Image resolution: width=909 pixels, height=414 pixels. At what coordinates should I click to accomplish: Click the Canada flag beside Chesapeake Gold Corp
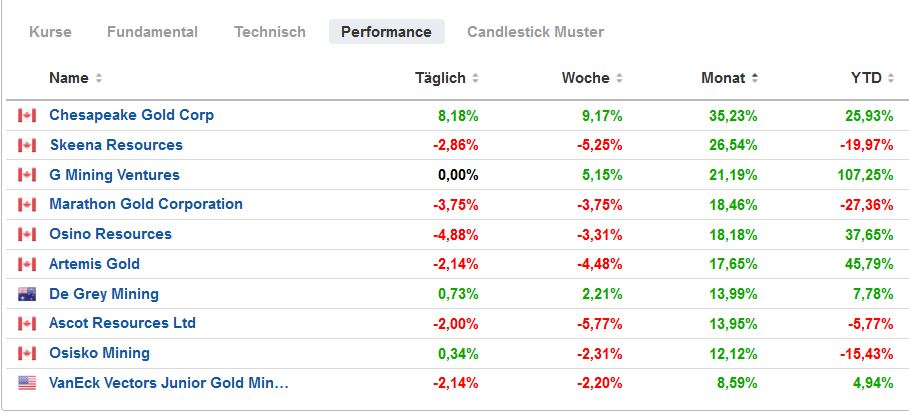pyautogui.click(x=26, y=115)
